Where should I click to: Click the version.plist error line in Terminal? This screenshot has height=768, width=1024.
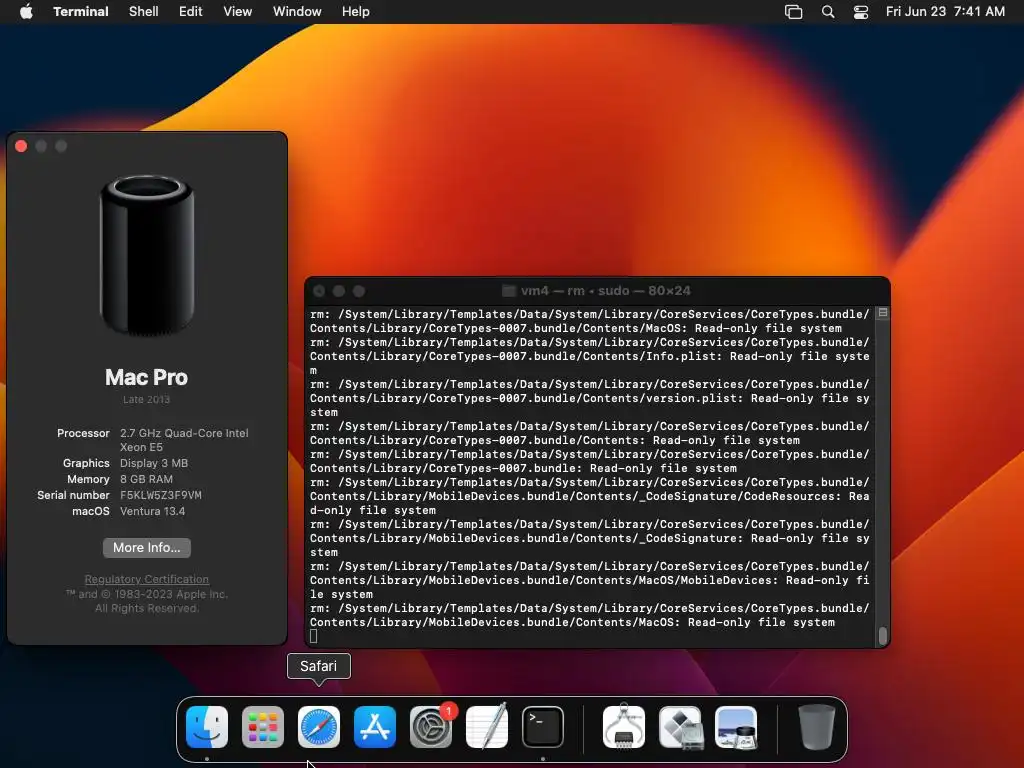coord(590,398)
